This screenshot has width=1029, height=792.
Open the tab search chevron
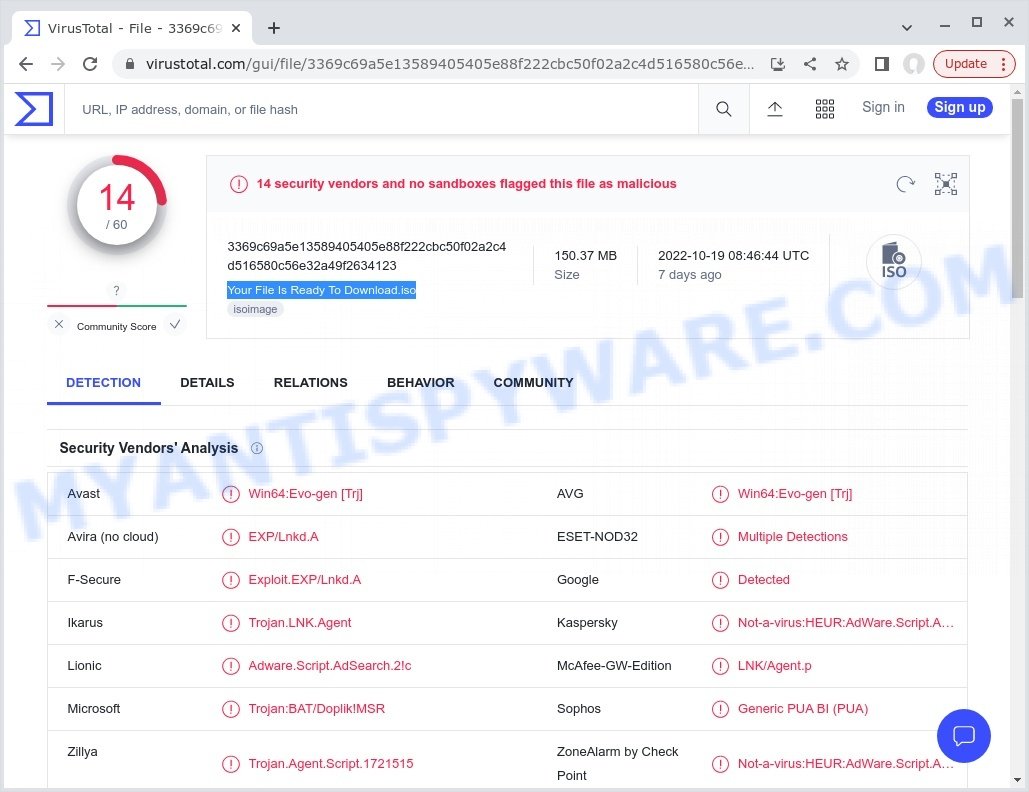click(x=906, y=28)
